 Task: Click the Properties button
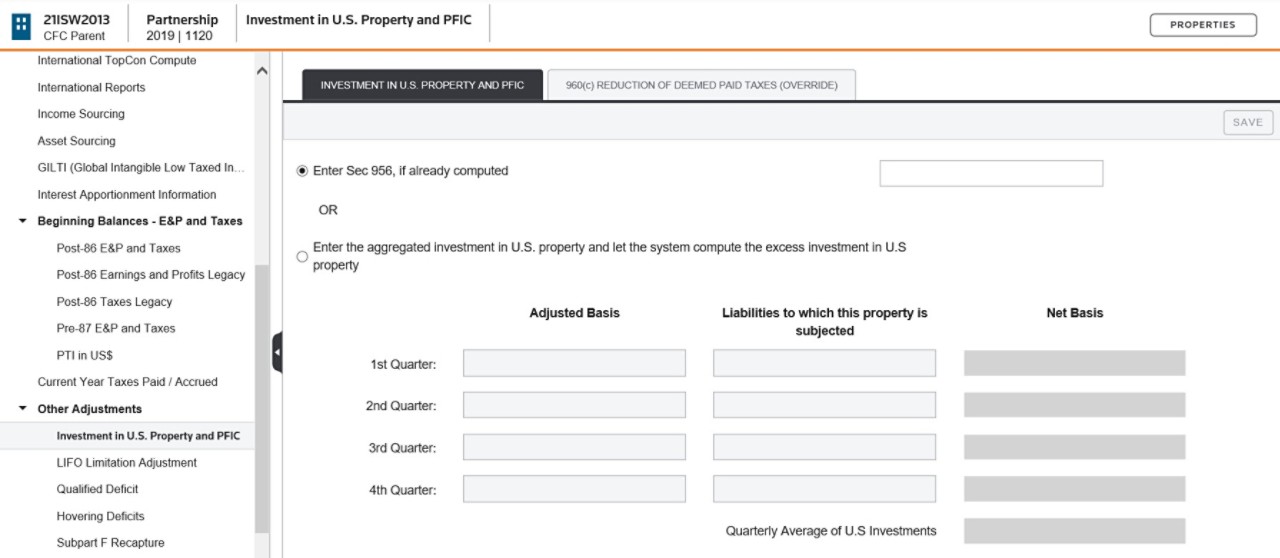click(x=1202, y=25)
